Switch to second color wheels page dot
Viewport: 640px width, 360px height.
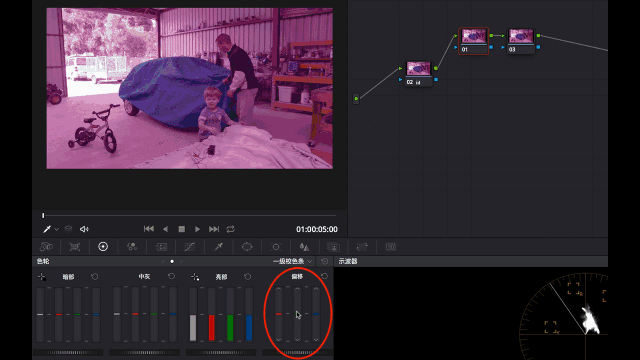pos(172,261)
